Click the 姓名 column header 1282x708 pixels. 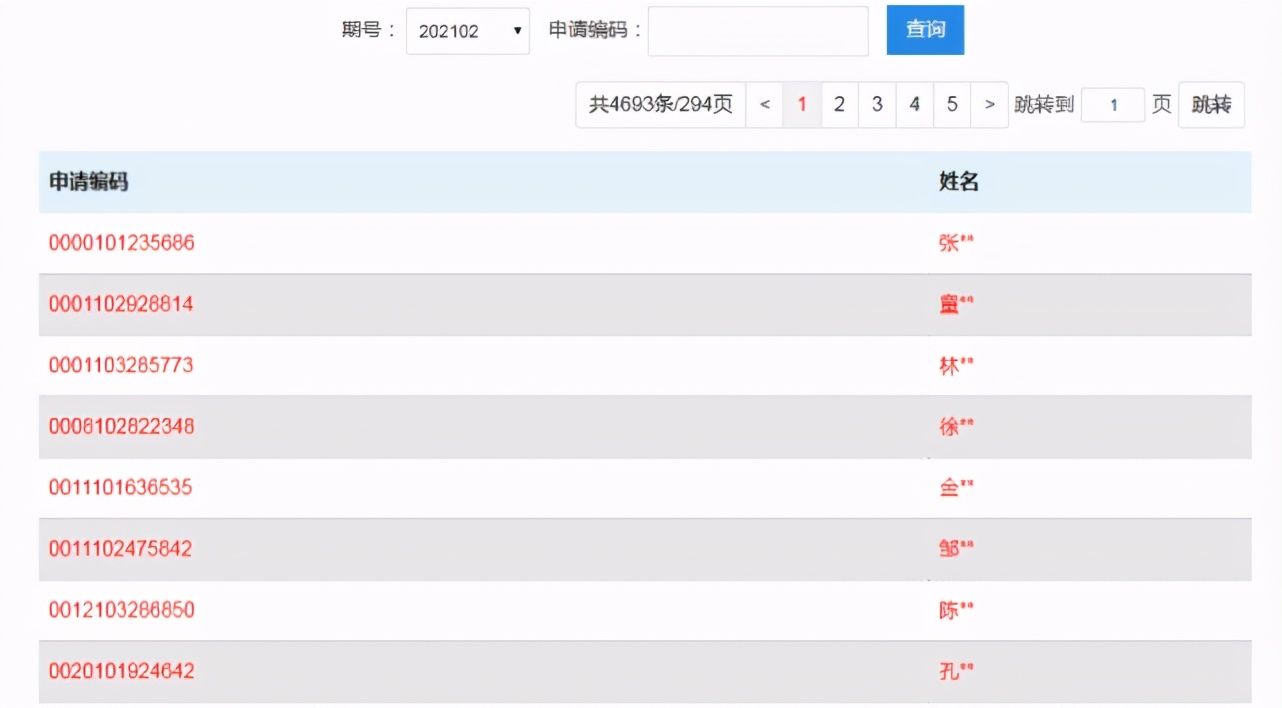coord(957,182)
